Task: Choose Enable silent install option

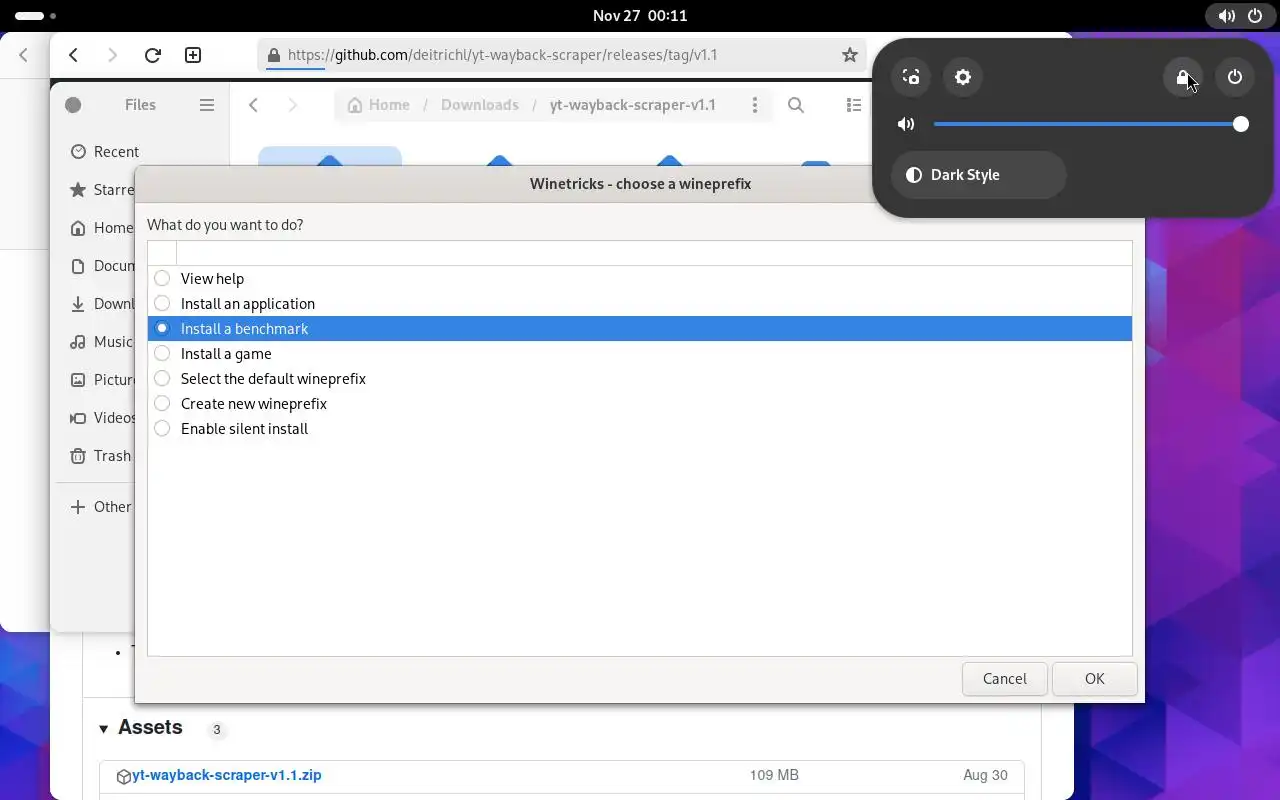Action: tap(162, 429)
